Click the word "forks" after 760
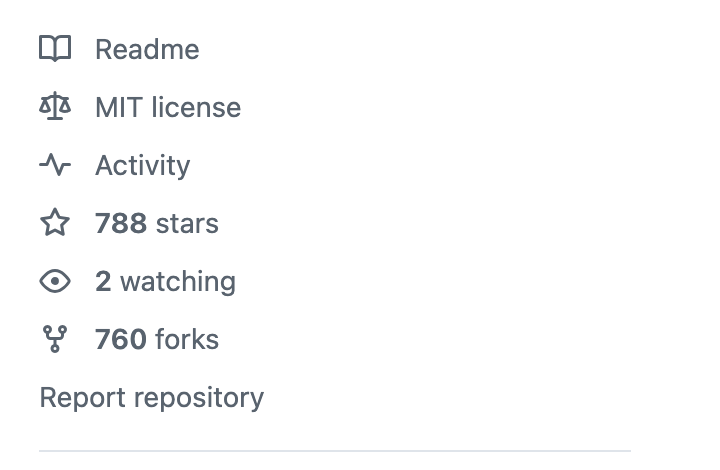Image resolution: width=720 pixels, height=470 pixels. pyautogui.click(x=187, y=340)
